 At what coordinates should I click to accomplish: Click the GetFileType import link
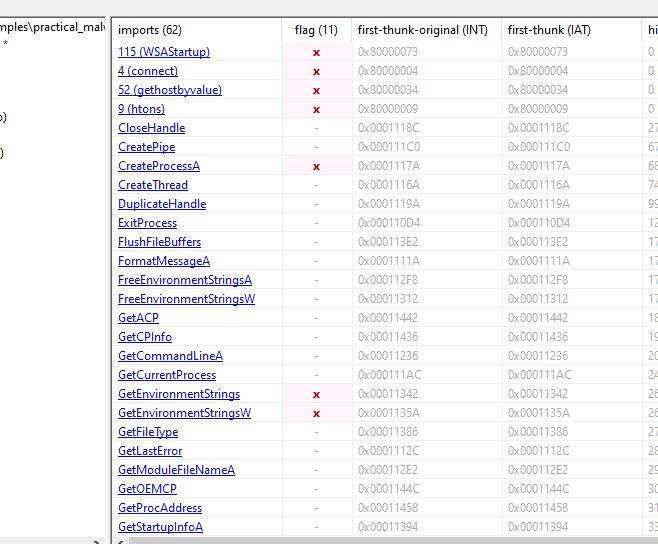[x=148, y=432]
